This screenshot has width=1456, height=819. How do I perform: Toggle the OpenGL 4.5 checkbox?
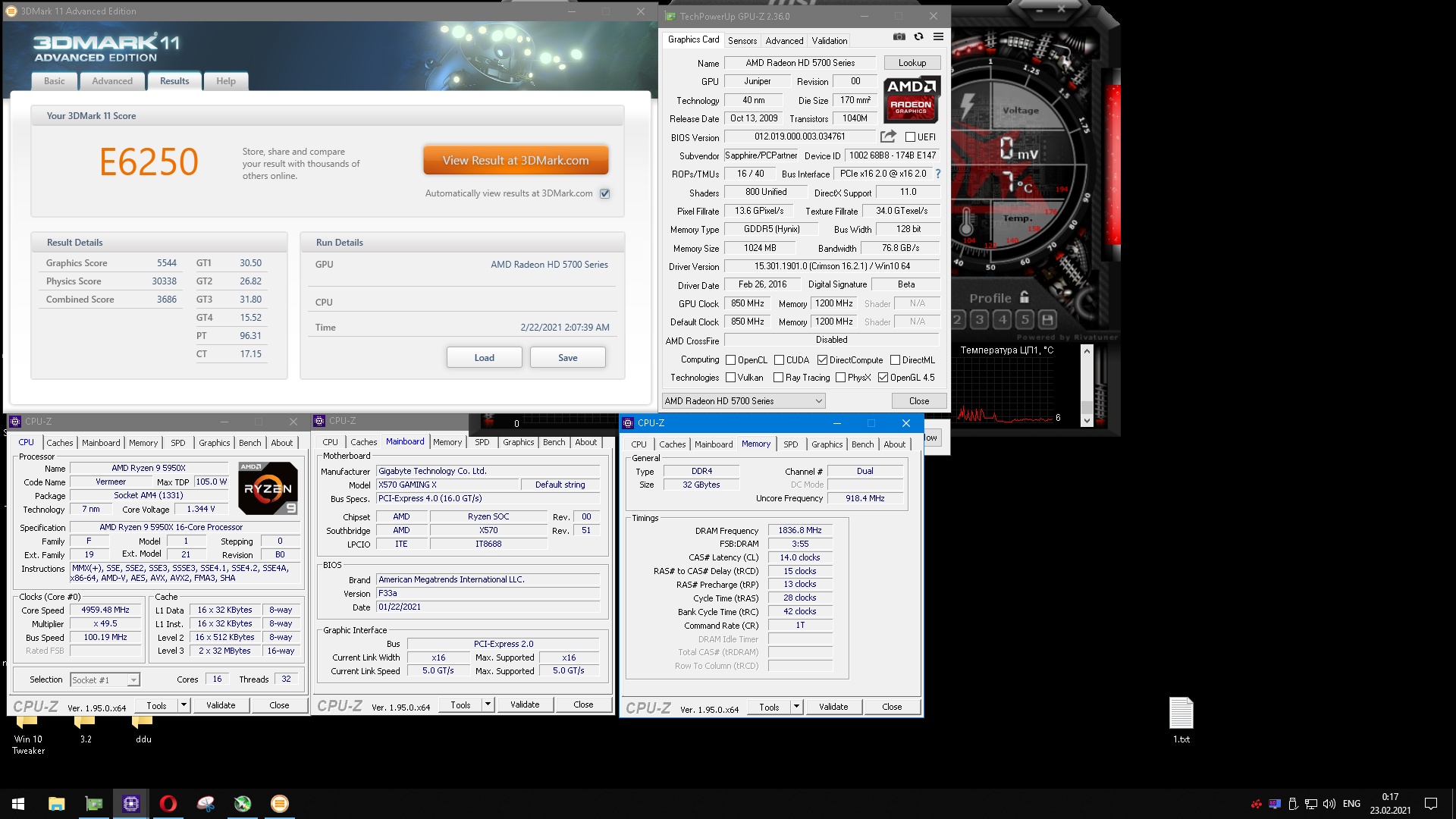[883, 378]
